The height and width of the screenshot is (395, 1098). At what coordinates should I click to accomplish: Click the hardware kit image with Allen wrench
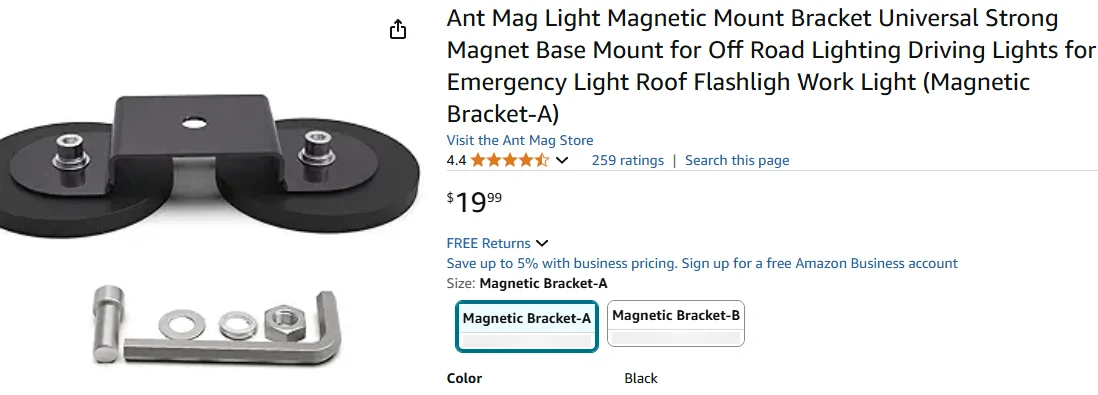(x=216, y=326)
